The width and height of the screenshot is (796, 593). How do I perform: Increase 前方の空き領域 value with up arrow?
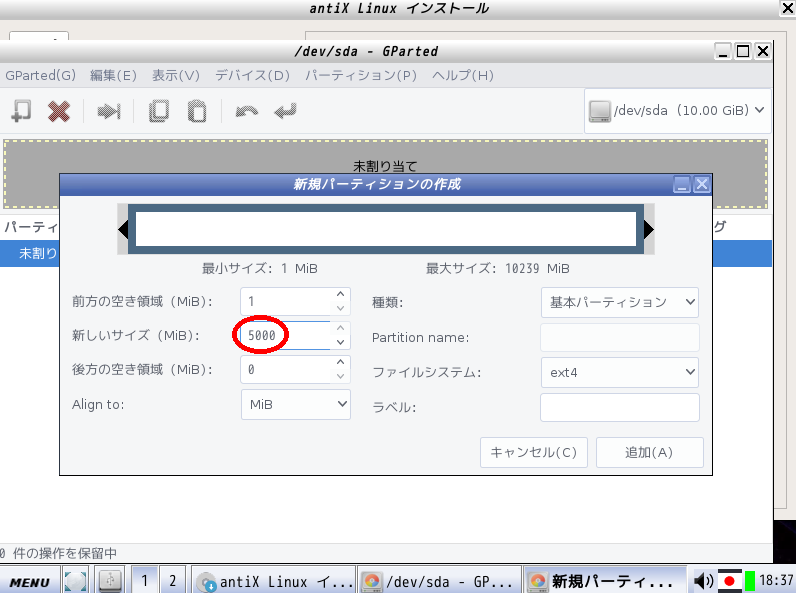point(341,294)
